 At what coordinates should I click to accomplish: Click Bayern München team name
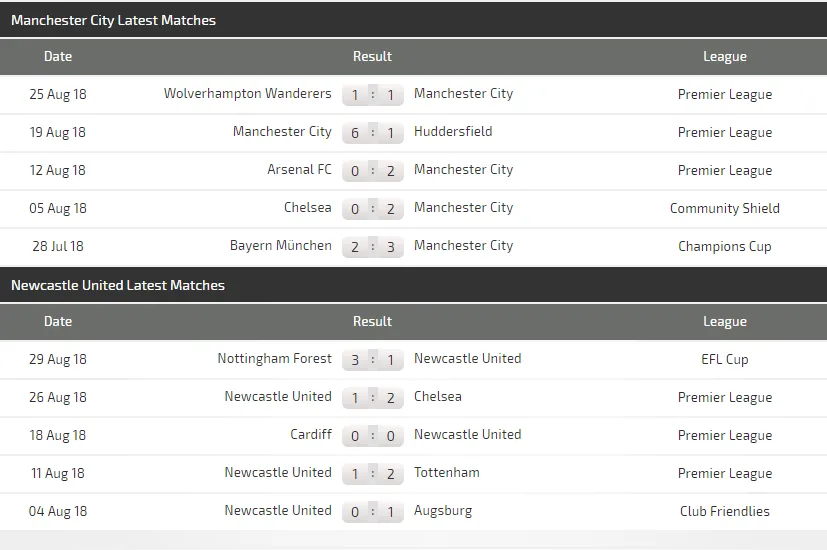coord(280,246)
